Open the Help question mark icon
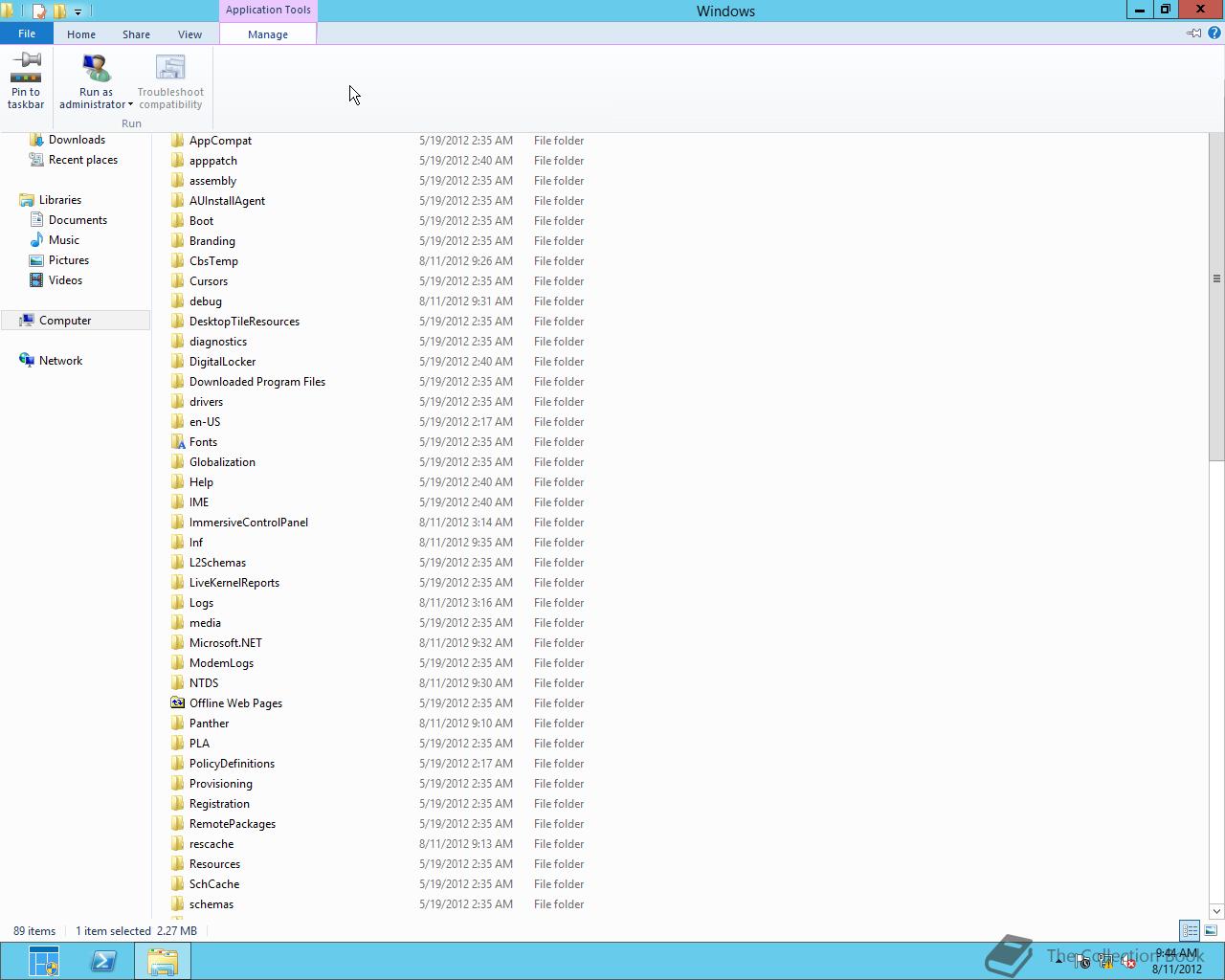This screenshot has height=980, width=1225. point(1214,33)
